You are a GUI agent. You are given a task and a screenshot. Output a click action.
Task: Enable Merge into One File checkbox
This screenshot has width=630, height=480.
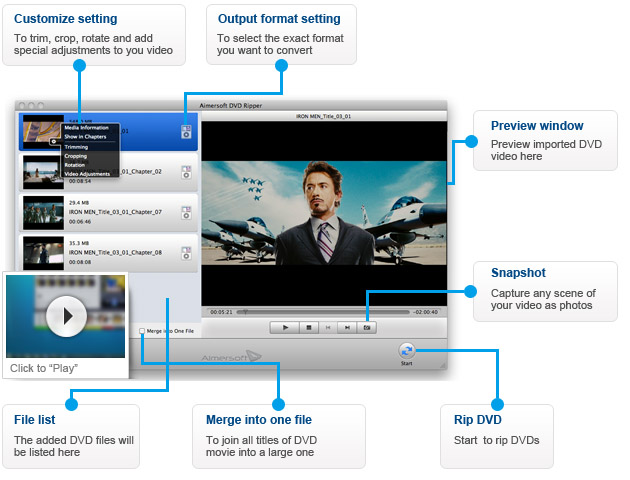(x=142, y=331)
